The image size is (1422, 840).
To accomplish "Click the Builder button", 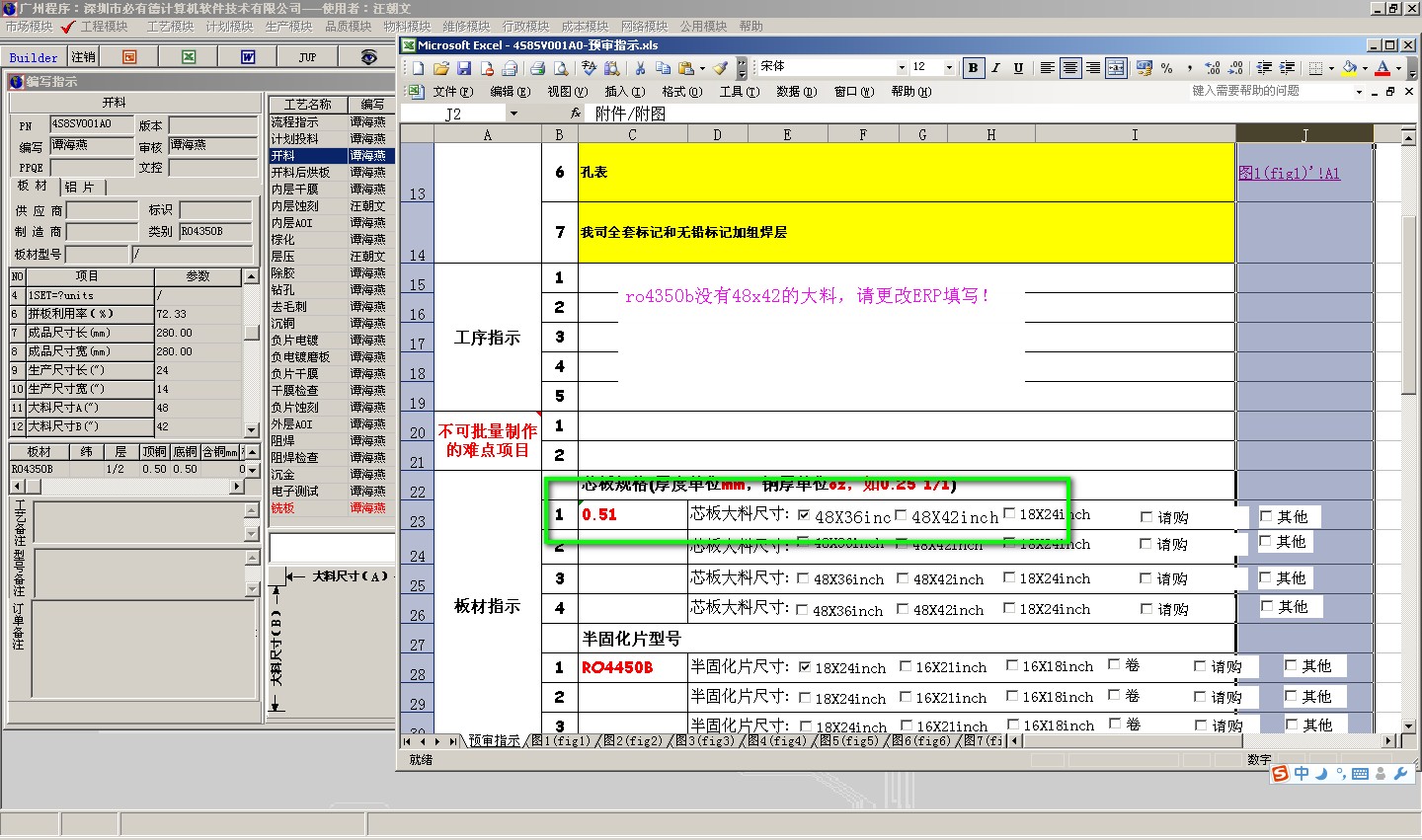I will pos(34,57).
